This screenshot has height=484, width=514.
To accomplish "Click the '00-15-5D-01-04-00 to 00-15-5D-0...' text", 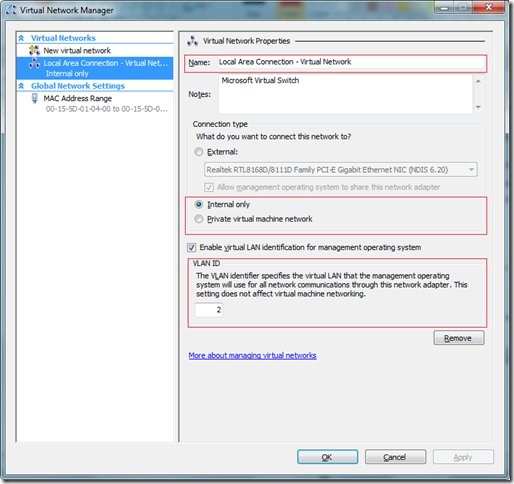I will [107, 109].
